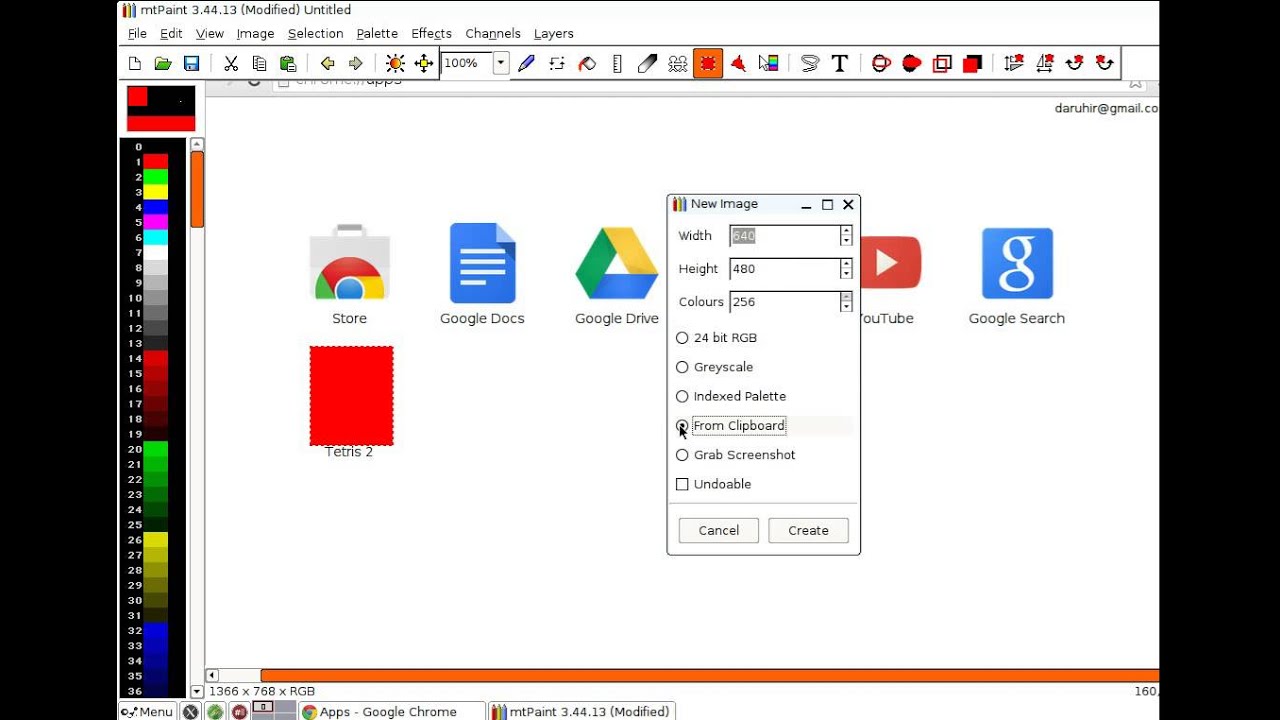
Task: Open the zoom percentage dropdown arrow
Action: pos(500,63)
